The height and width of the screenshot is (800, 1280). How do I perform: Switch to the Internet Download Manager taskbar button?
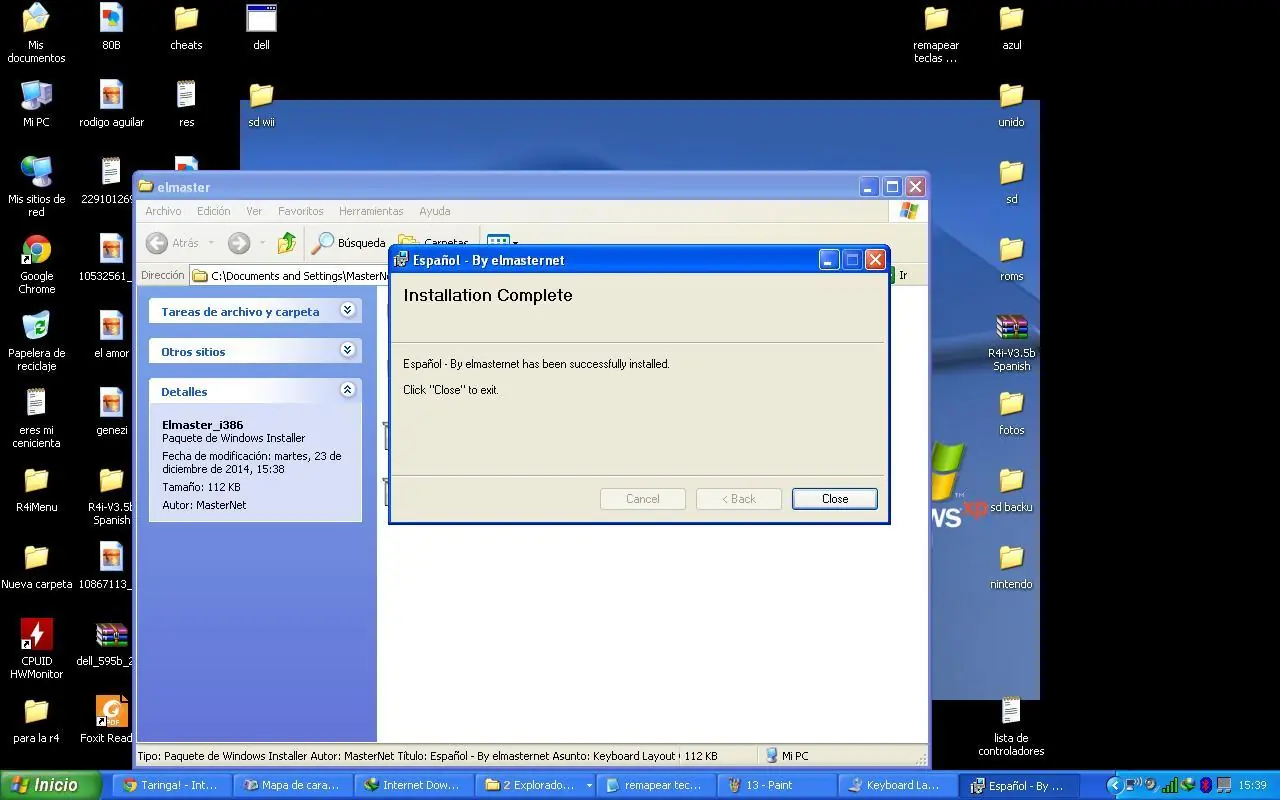[413, 785]
